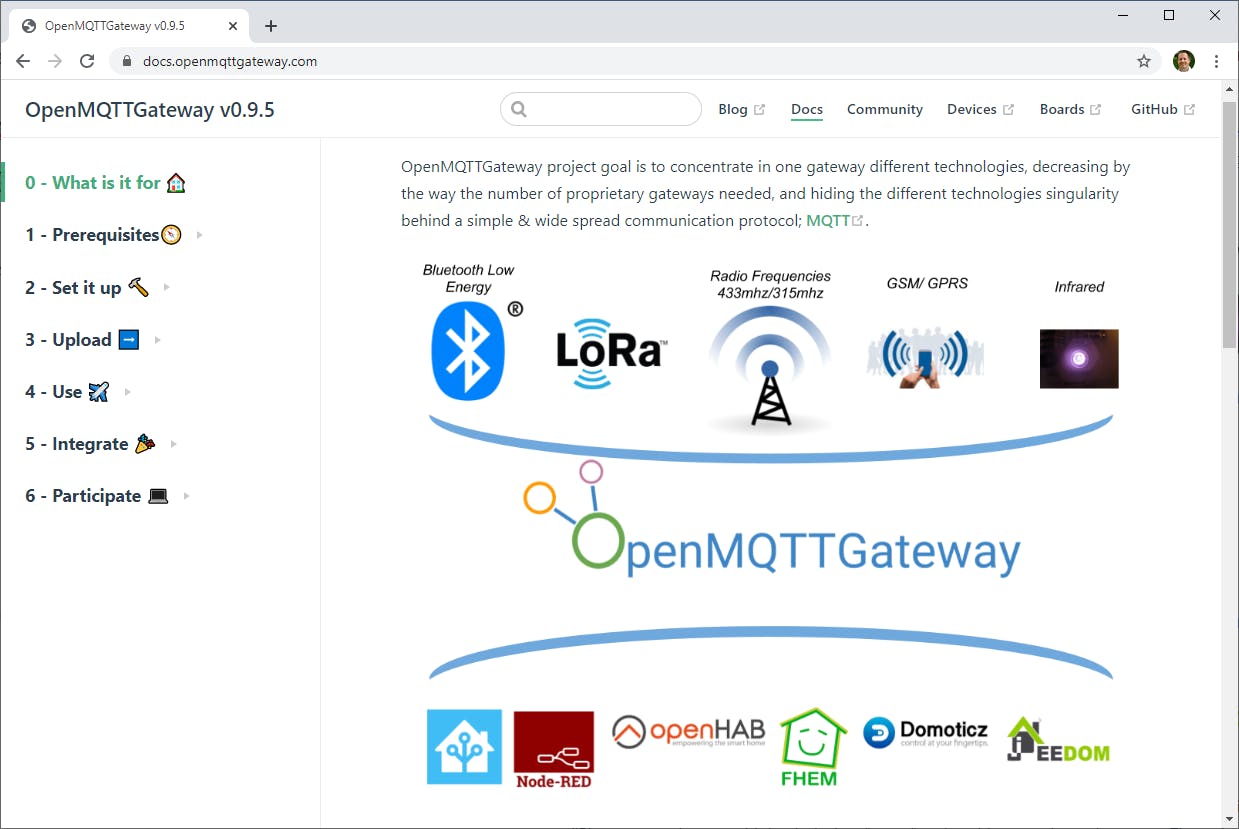1239x829 pixels.
Task: Select sidebar item 0 - What is it for
Action: click(x=106, y=183)
